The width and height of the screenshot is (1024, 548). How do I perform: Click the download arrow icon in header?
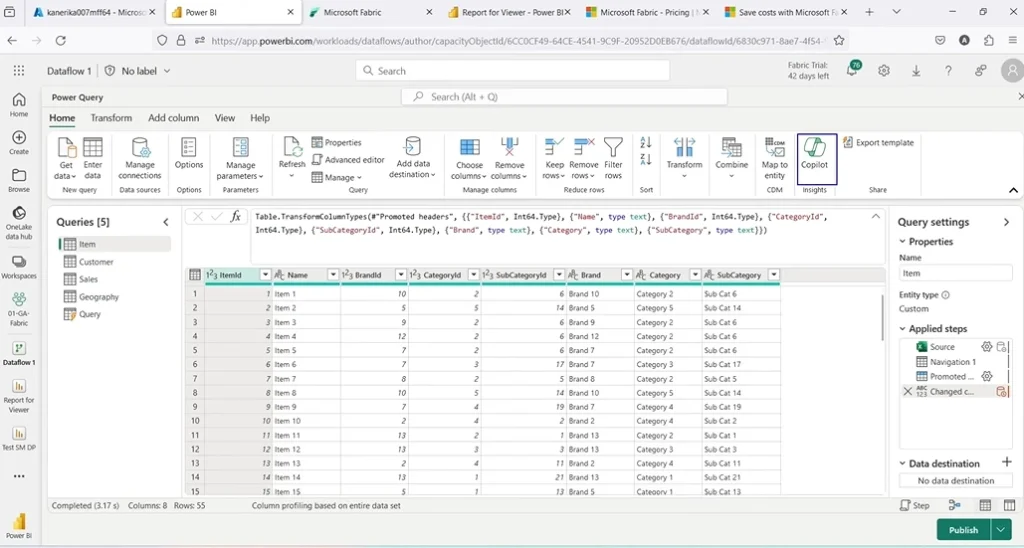coord(916,71)
